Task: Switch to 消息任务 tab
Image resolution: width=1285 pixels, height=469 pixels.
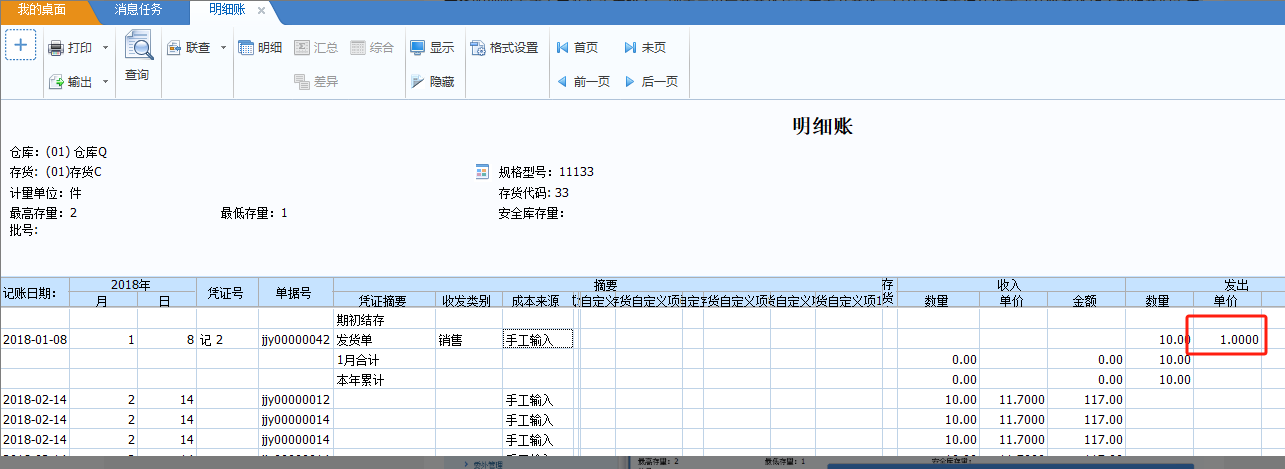Action: pos(138,10)
